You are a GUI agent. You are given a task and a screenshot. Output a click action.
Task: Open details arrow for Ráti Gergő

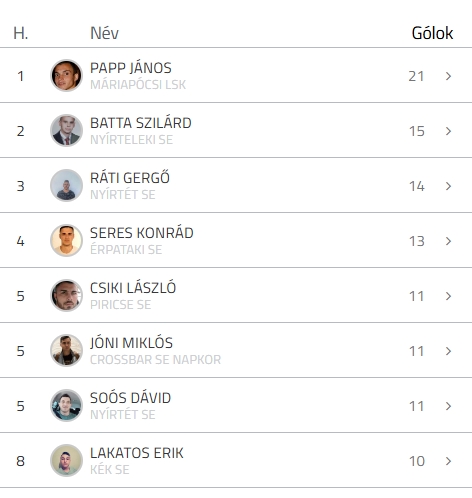pos(448,186)
